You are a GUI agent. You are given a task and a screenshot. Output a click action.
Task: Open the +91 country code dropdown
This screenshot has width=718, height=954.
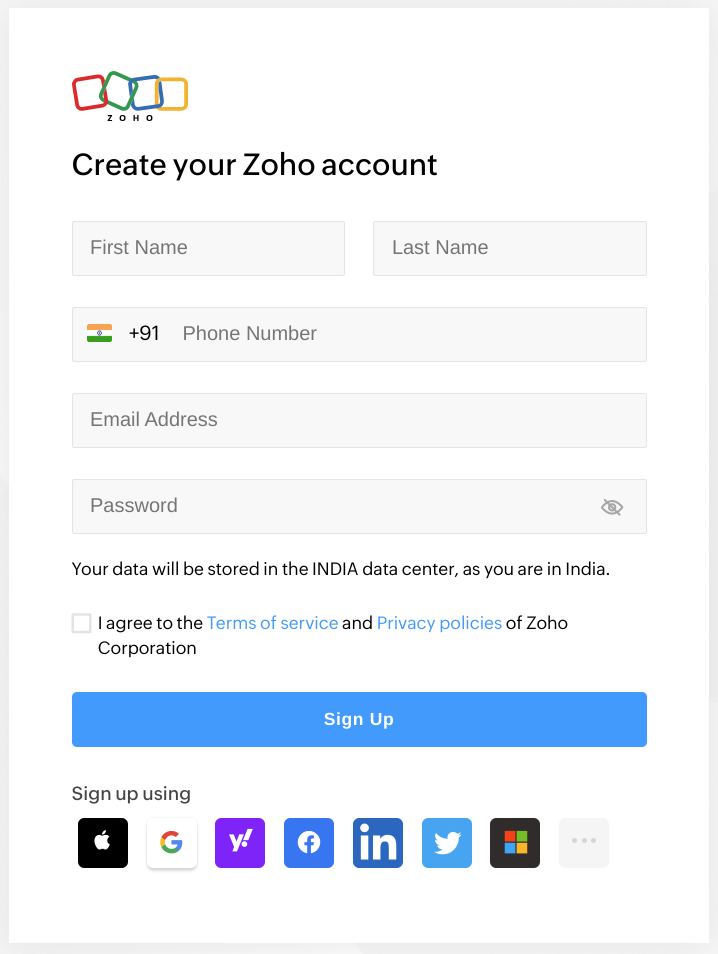144,333
